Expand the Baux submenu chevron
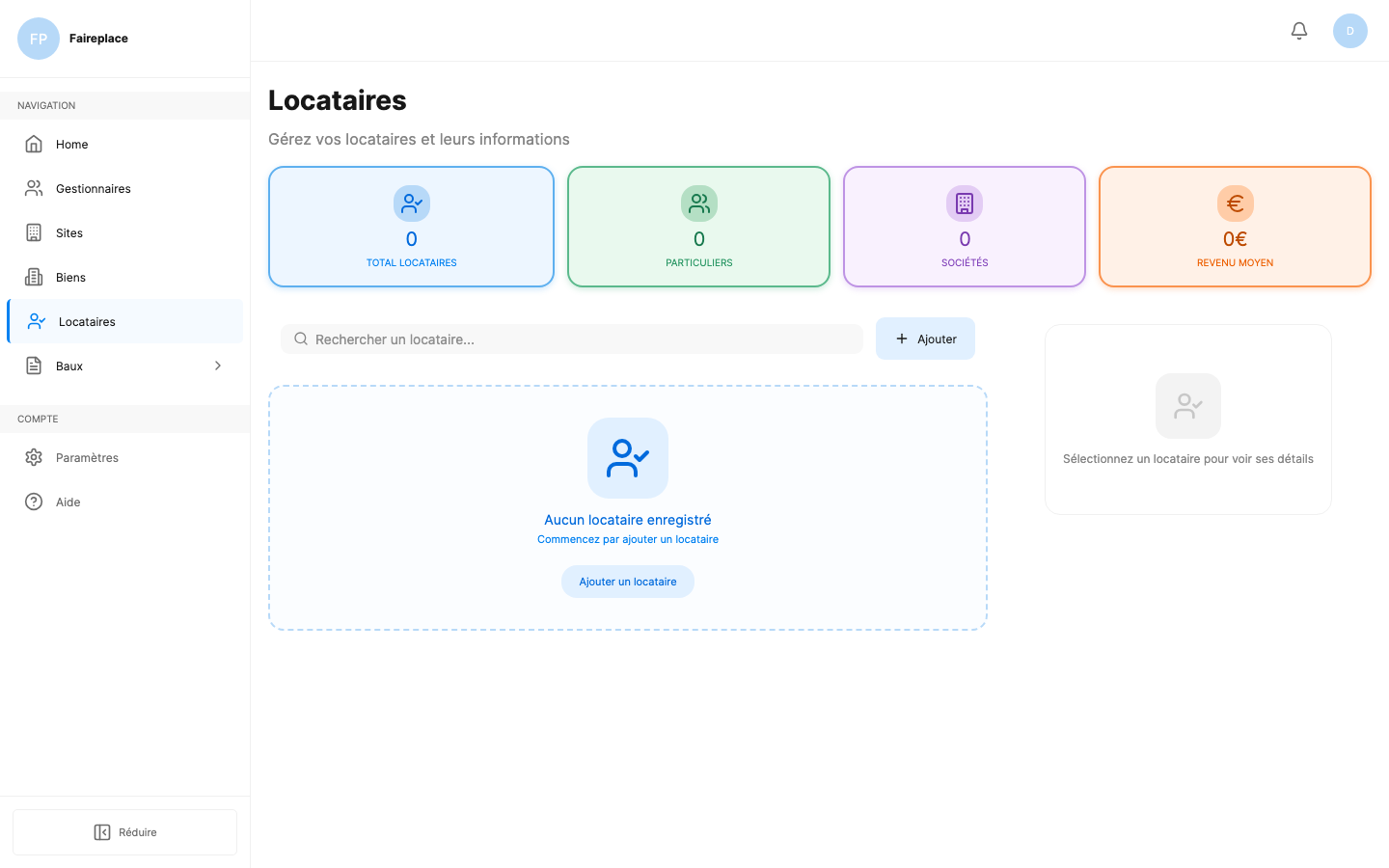 tap(217, 366)
